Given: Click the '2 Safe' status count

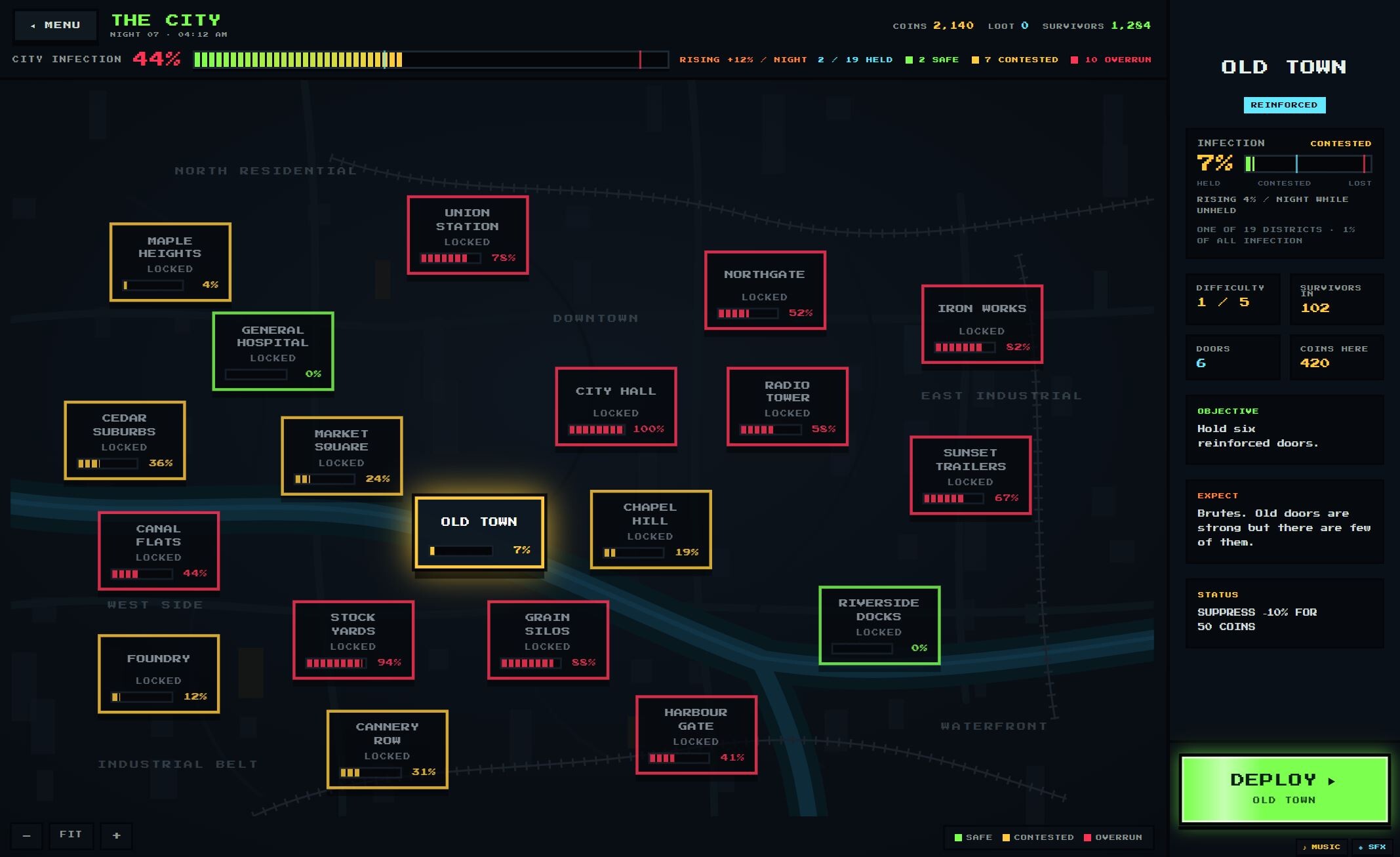Looking at the screenshot, I should coord(932,60).
